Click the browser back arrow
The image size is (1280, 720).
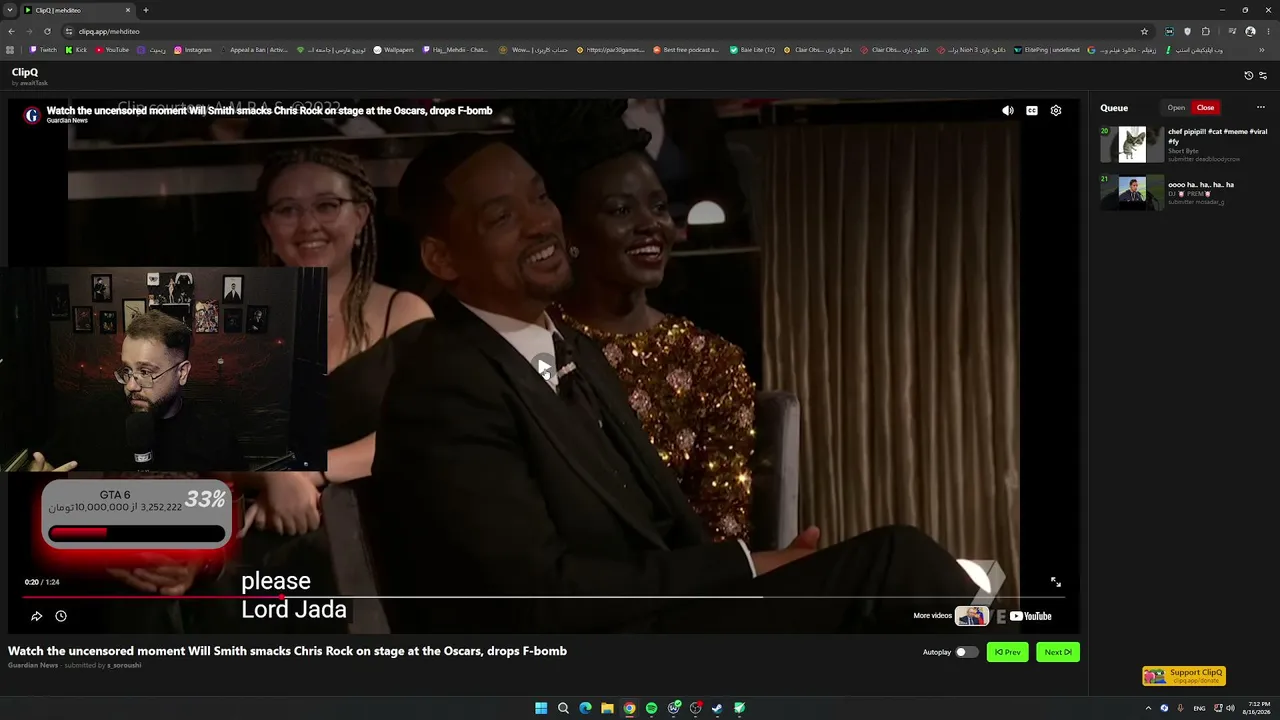[11, 31]
